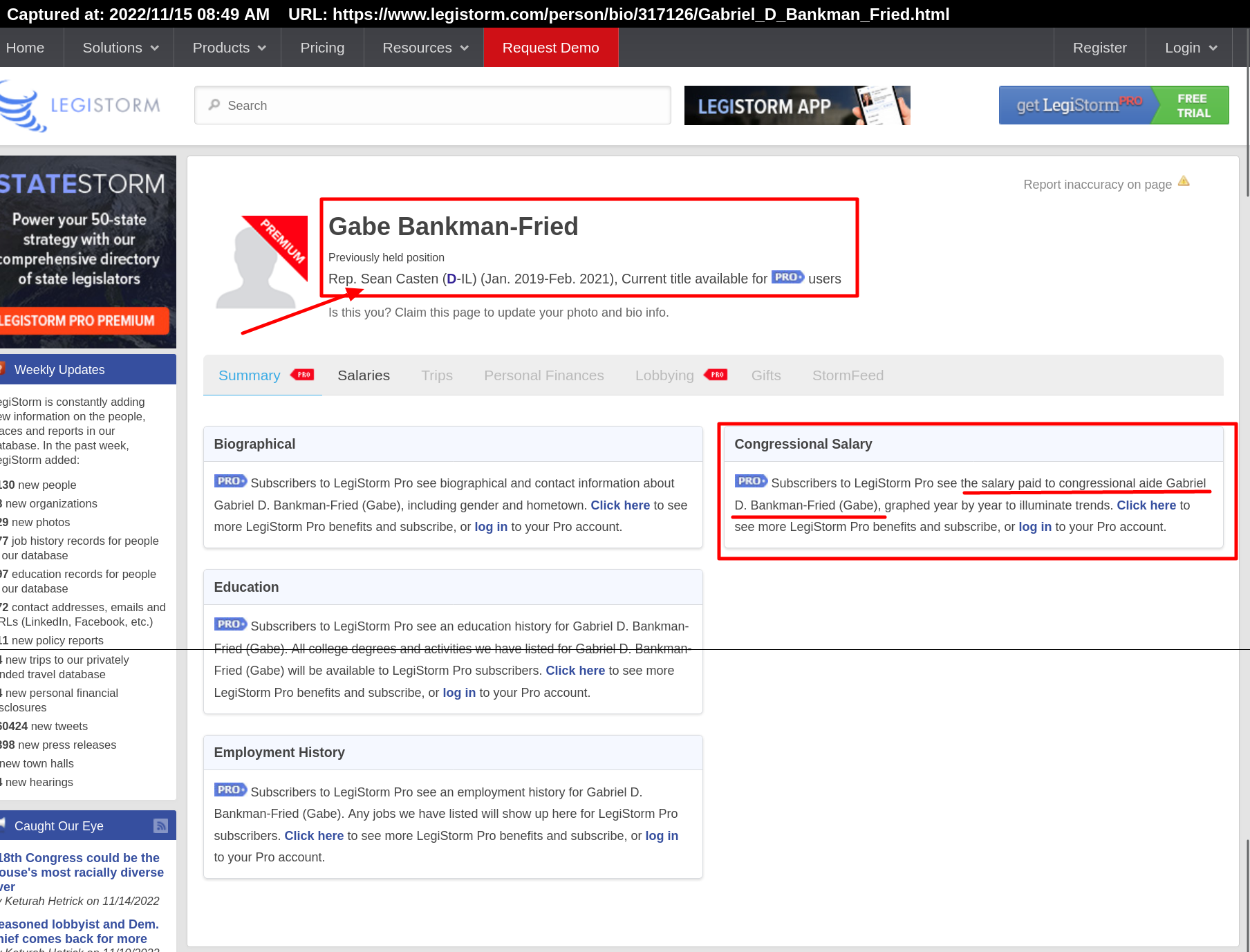Click the RSS icon in Caught Our Eye
1250x952 pixels.
point(160,825)
